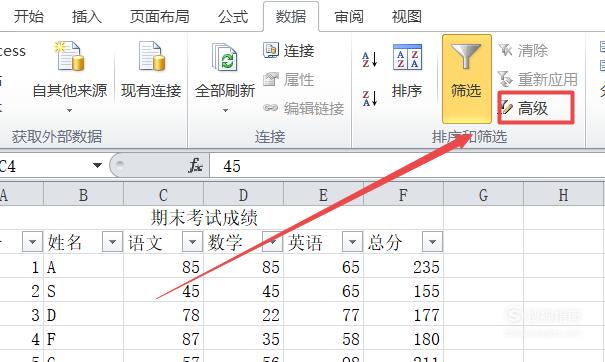Select column E header

tap(323, 195)
